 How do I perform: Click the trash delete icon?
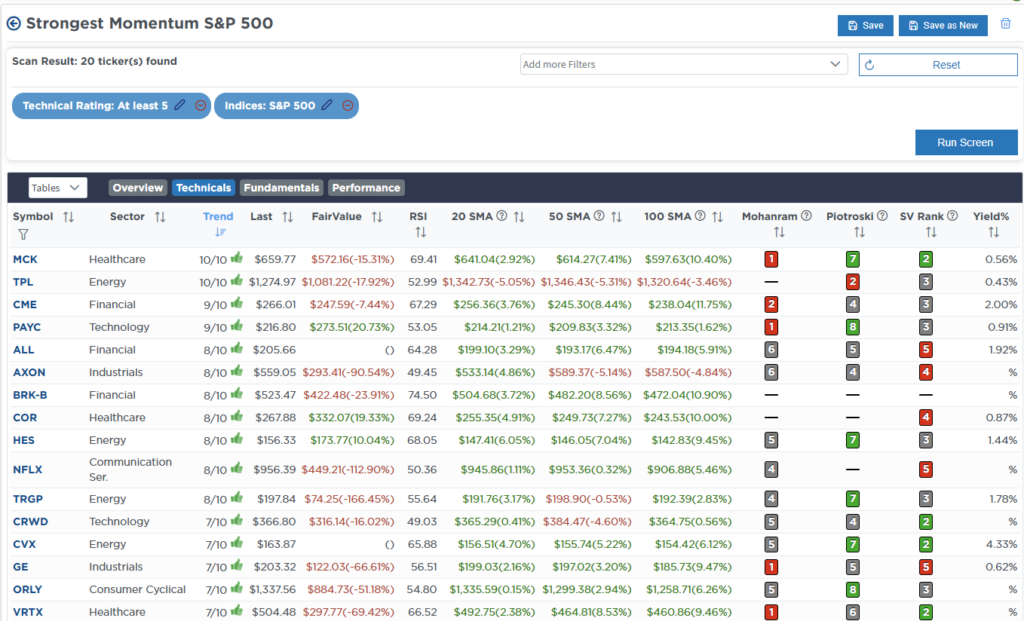pyautogui.click(x=1005, y=24)
